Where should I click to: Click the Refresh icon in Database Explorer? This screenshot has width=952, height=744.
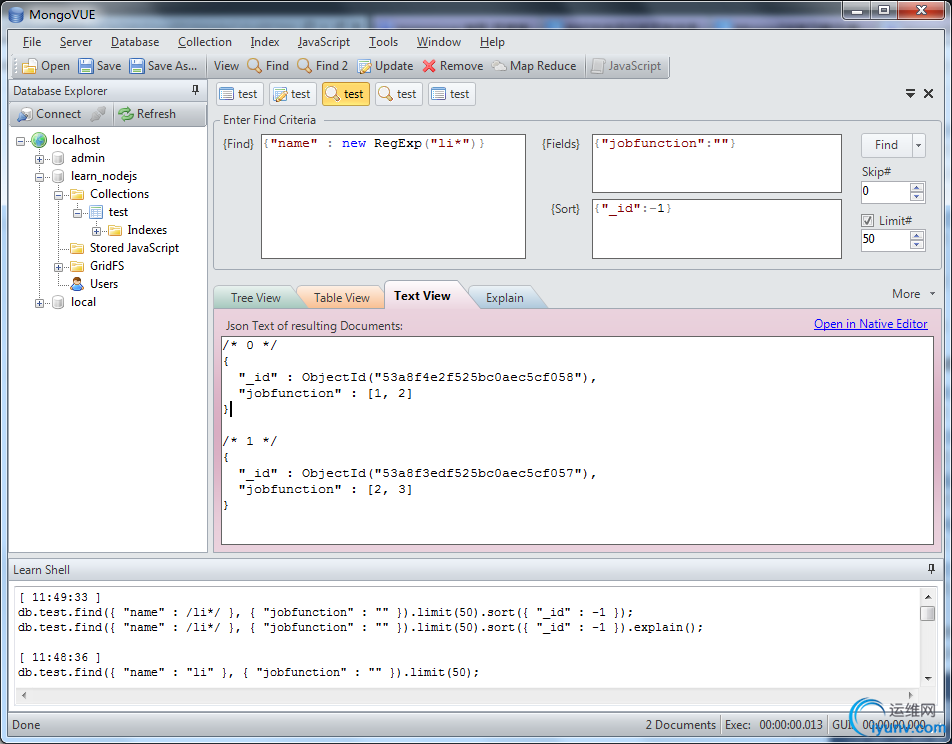[x=126, y=114]
